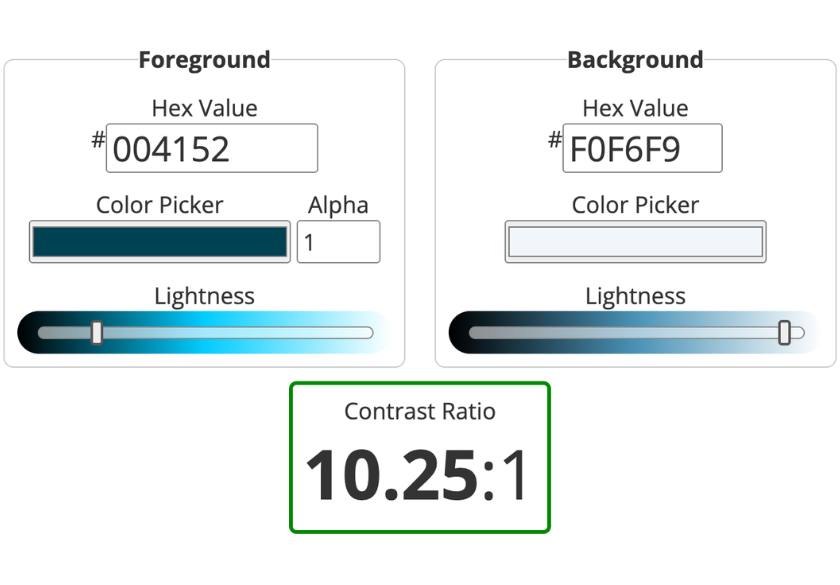Click the foreground hash symbol prefix

(x=96, y=141)
